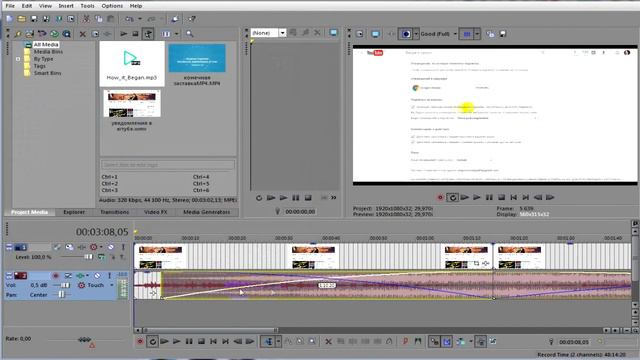Click the Video Output FX icon in the preview toolbar

point(391,34)
